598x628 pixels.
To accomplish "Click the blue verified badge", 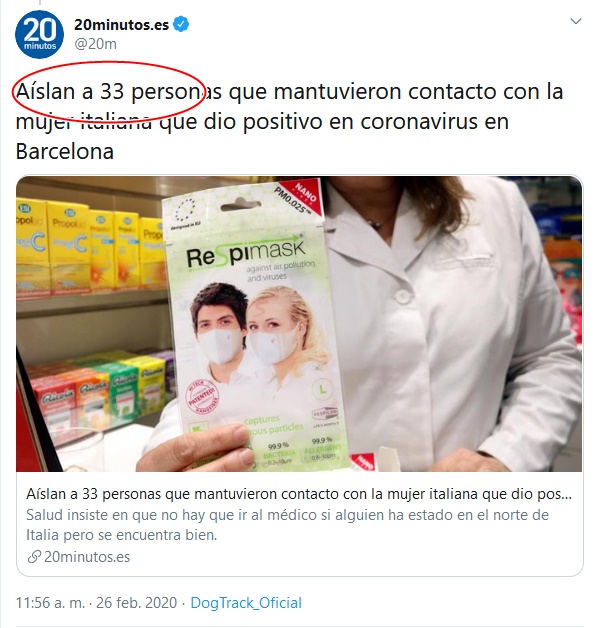I will click(x=181, y=25).
